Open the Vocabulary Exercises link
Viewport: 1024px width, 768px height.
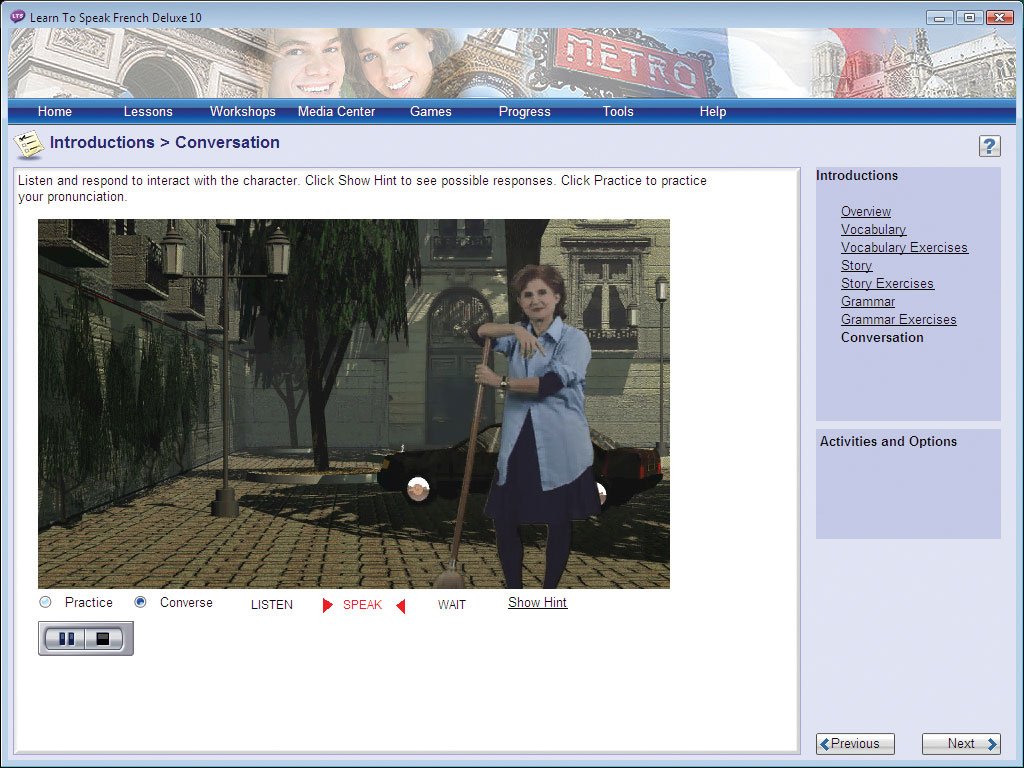(904, 247)
